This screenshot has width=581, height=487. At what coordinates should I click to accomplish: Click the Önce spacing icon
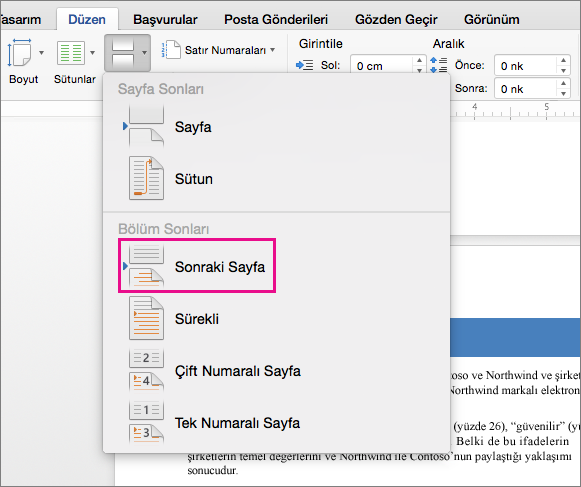(439, 65)
